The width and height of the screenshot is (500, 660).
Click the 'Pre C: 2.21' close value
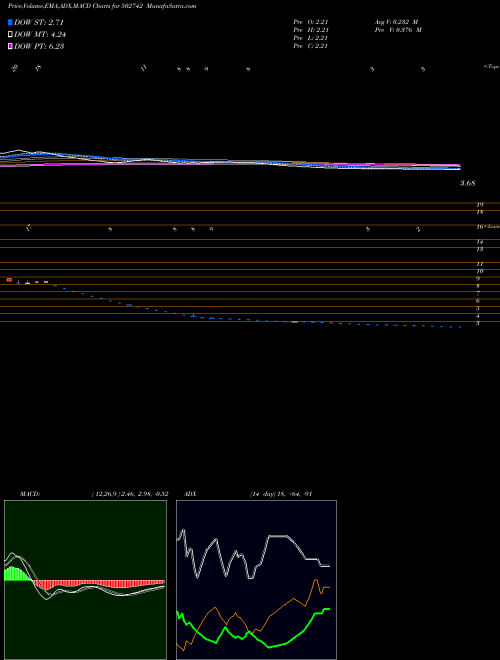(311, 46)
